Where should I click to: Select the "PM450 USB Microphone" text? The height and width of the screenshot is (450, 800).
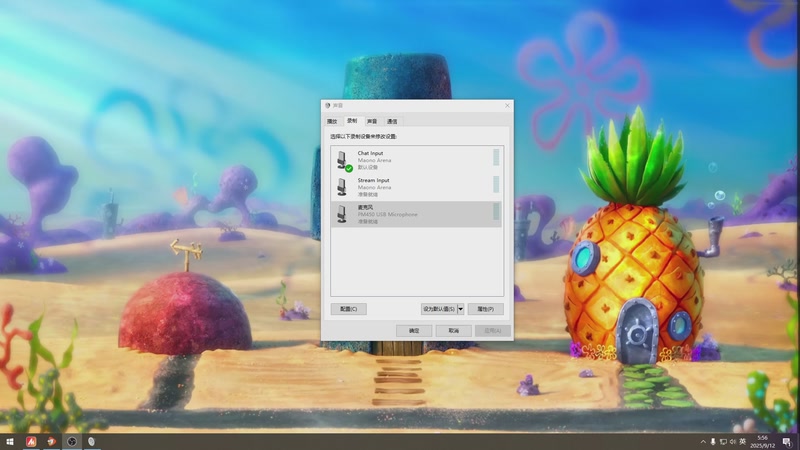click(x=388, y=214)
